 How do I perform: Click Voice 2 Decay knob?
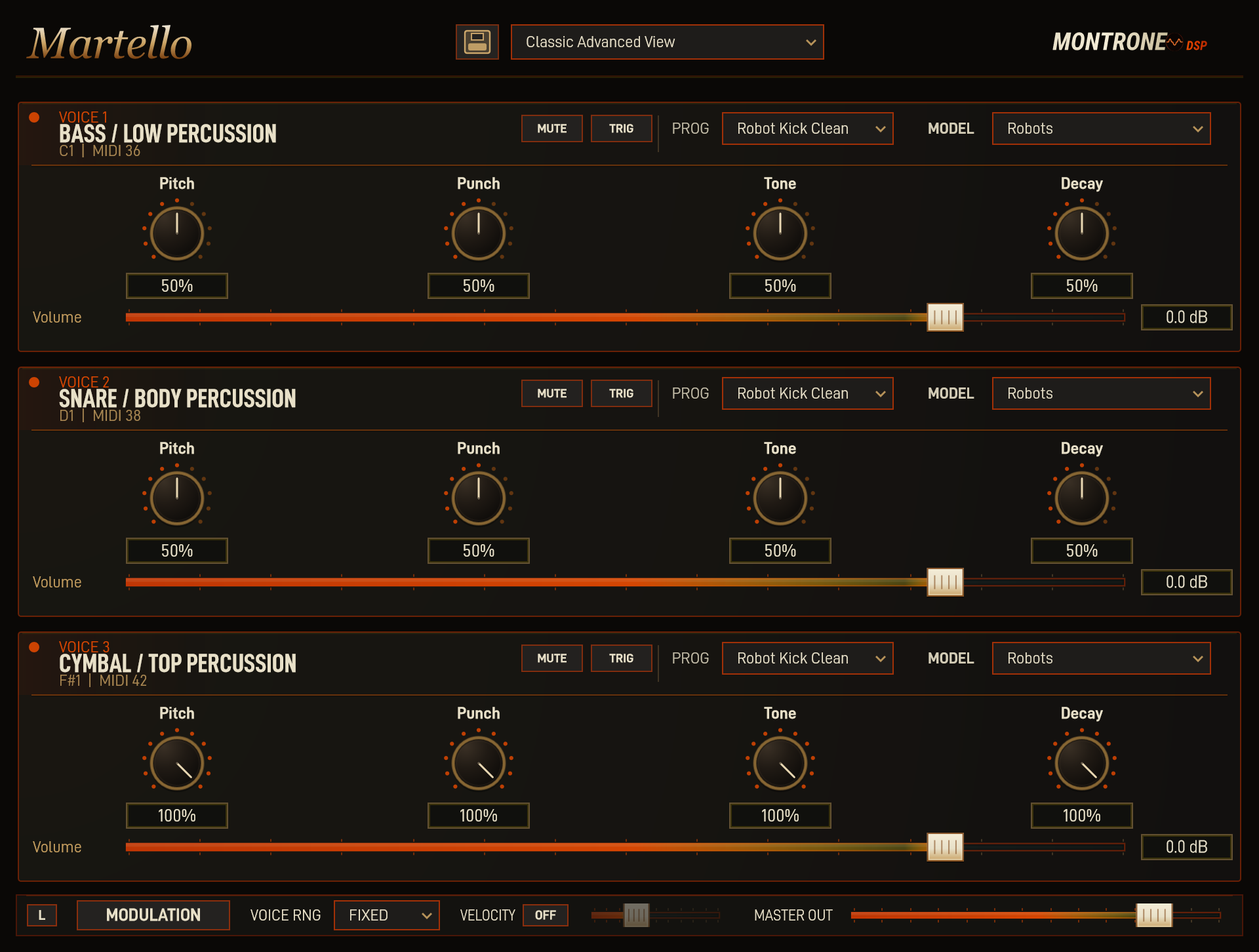point(1082,498)
